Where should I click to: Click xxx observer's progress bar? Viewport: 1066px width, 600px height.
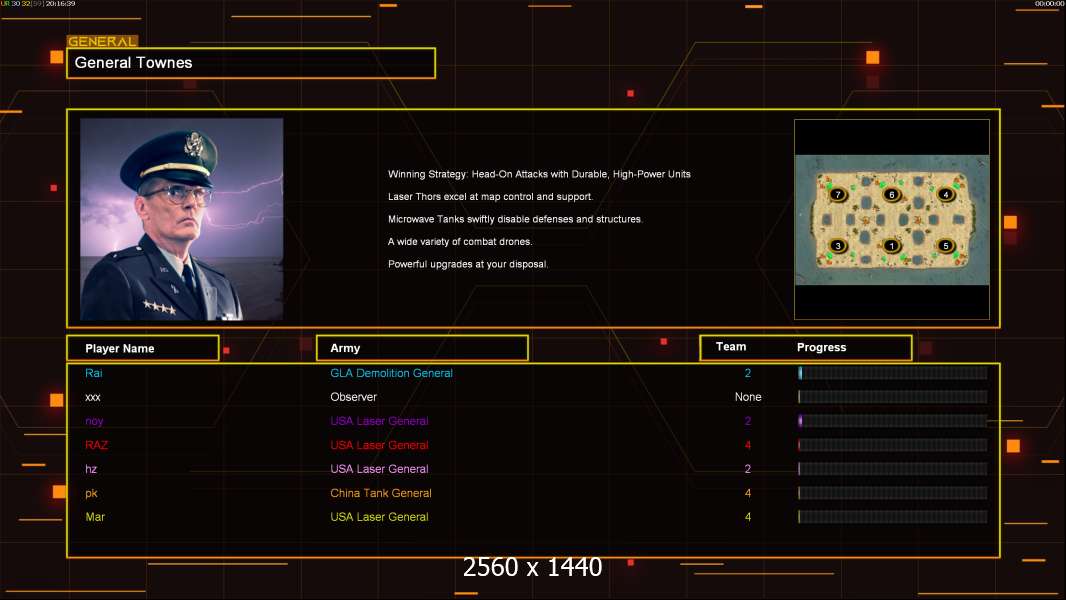tap(893, 397)
